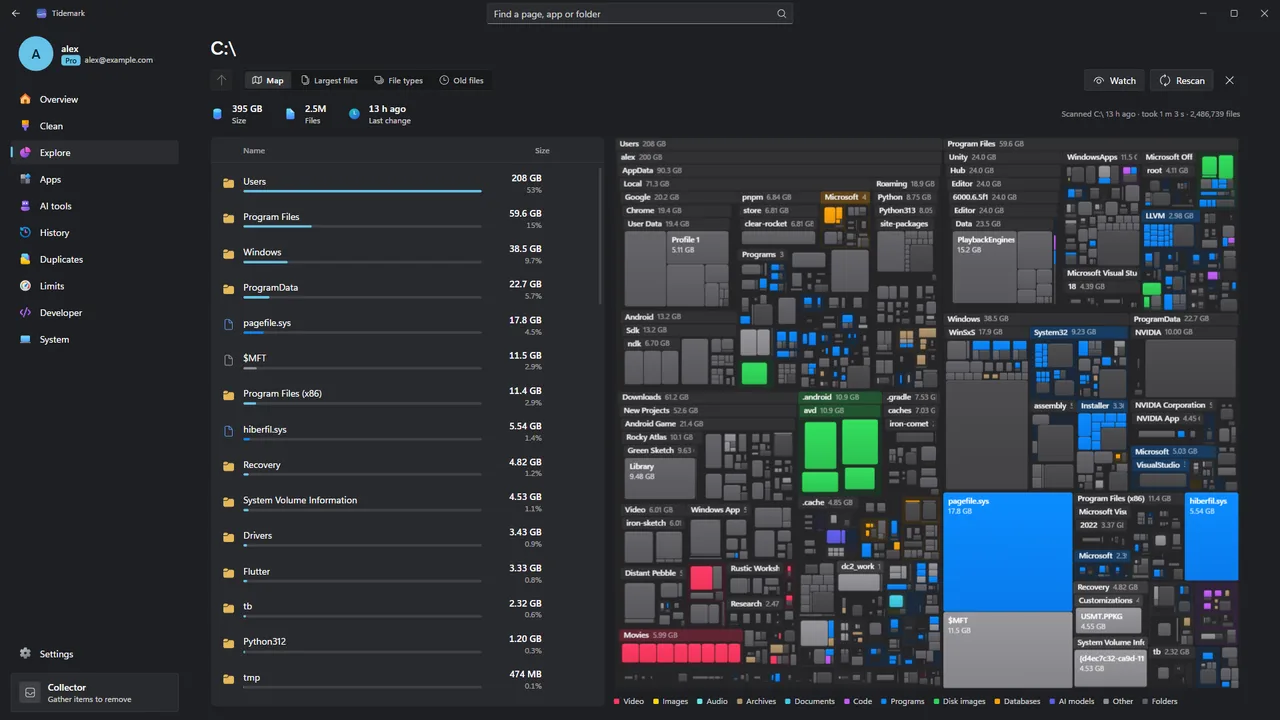Click the Collector tray icon
1280x720 pixels.
coord(30,692)
